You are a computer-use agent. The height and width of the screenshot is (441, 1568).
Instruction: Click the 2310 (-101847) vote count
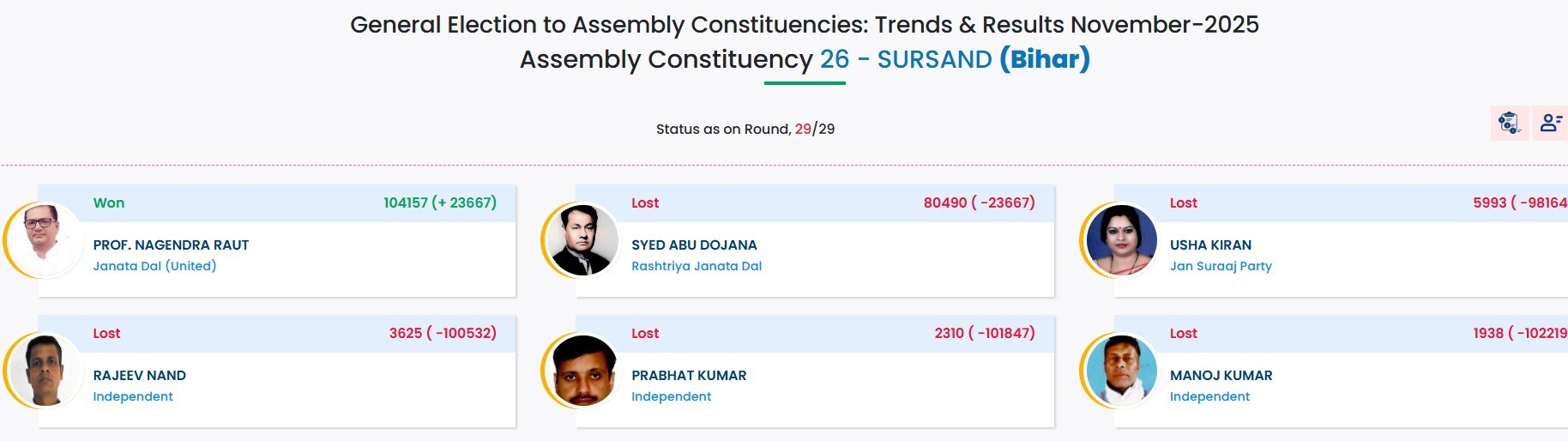coord(984,334)
